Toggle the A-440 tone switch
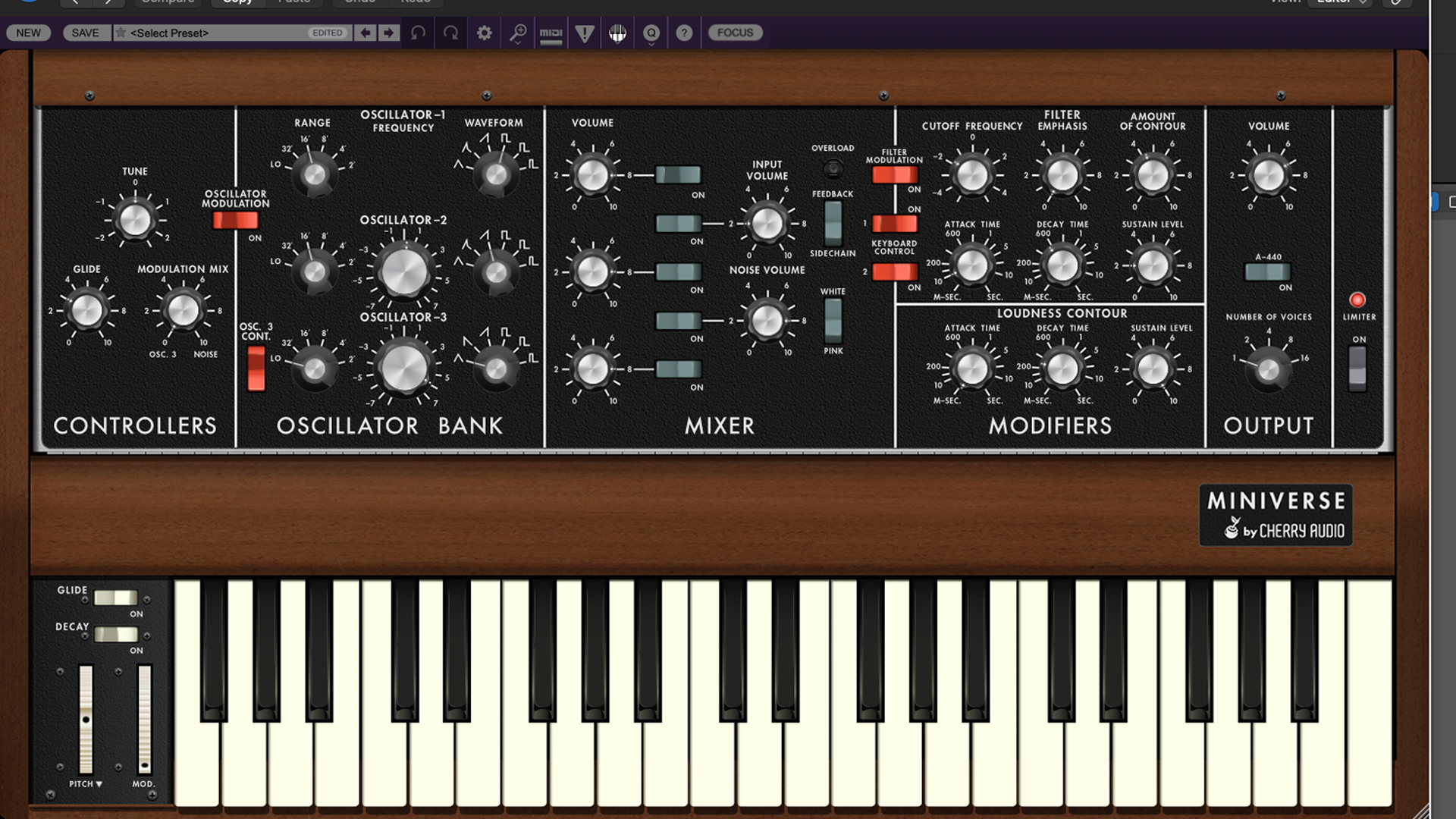Viewport: 1456px width, 819px height. 1268,271
